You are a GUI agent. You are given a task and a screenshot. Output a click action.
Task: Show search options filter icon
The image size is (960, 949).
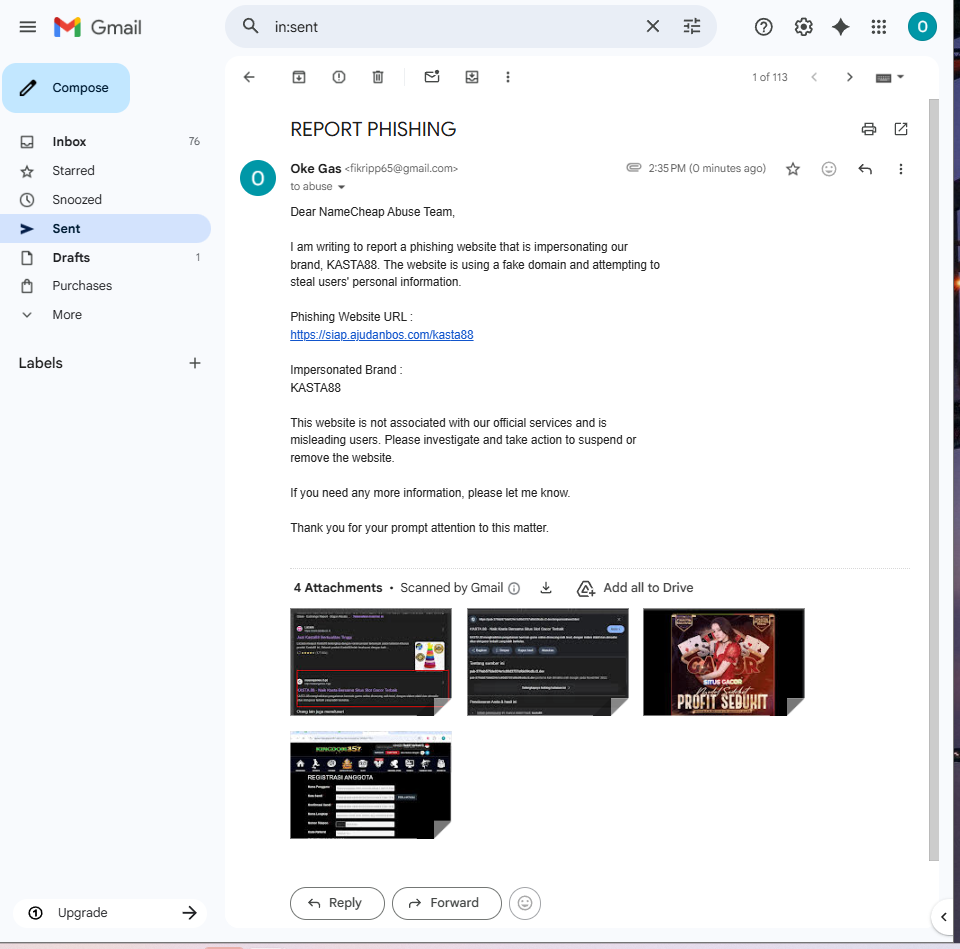coord(692,26)
